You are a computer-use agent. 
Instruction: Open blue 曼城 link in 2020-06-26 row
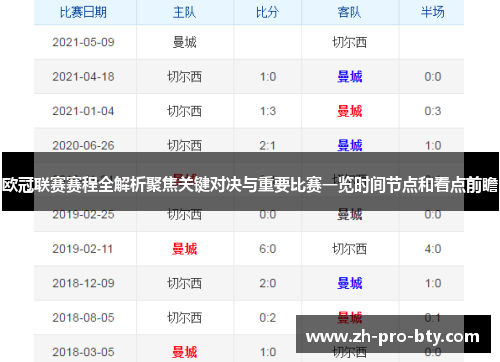coord(349,146)
